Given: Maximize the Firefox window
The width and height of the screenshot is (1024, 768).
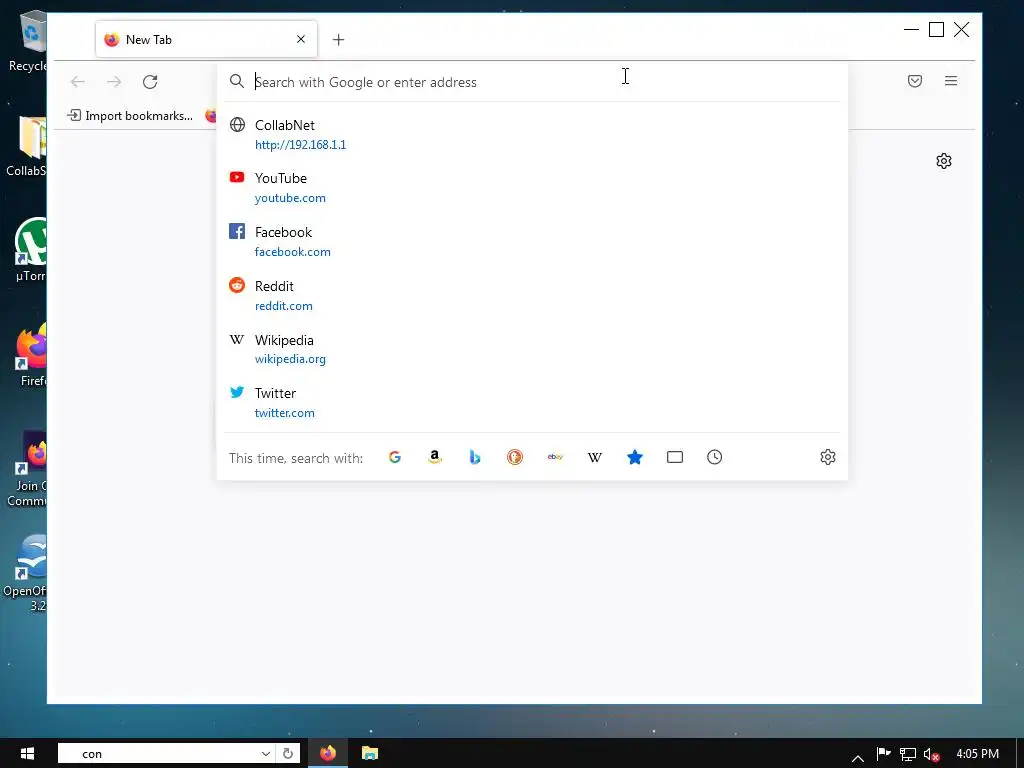Looking at the screenshot, I should click(936, 29).
